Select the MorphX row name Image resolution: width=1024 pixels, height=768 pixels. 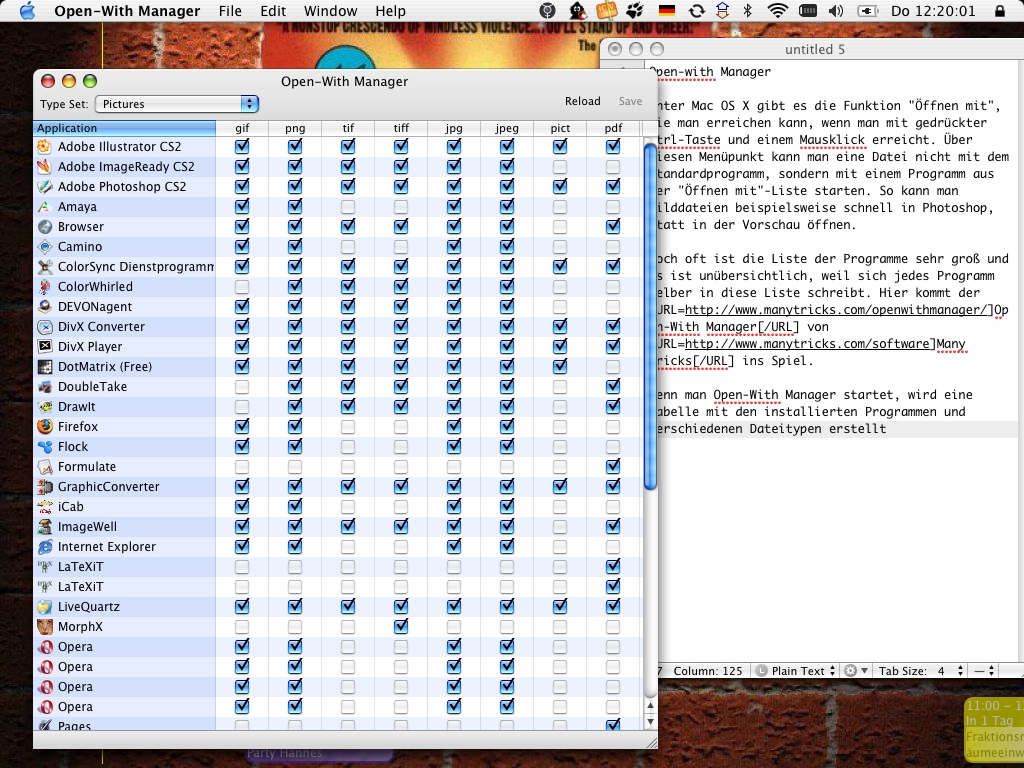[80, 627]
